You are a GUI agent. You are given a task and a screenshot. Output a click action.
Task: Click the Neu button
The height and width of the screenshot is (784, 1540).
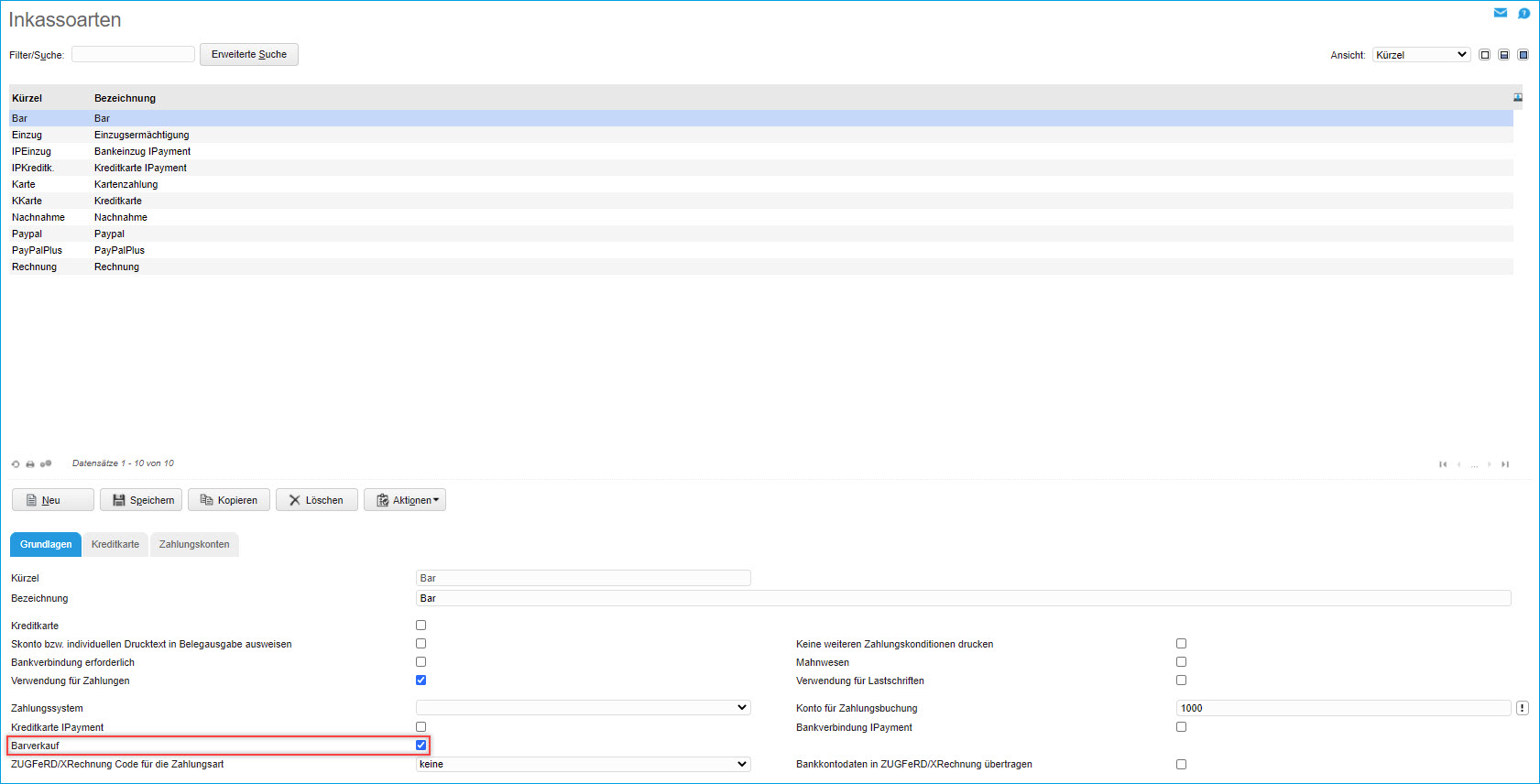click(53, 500)
